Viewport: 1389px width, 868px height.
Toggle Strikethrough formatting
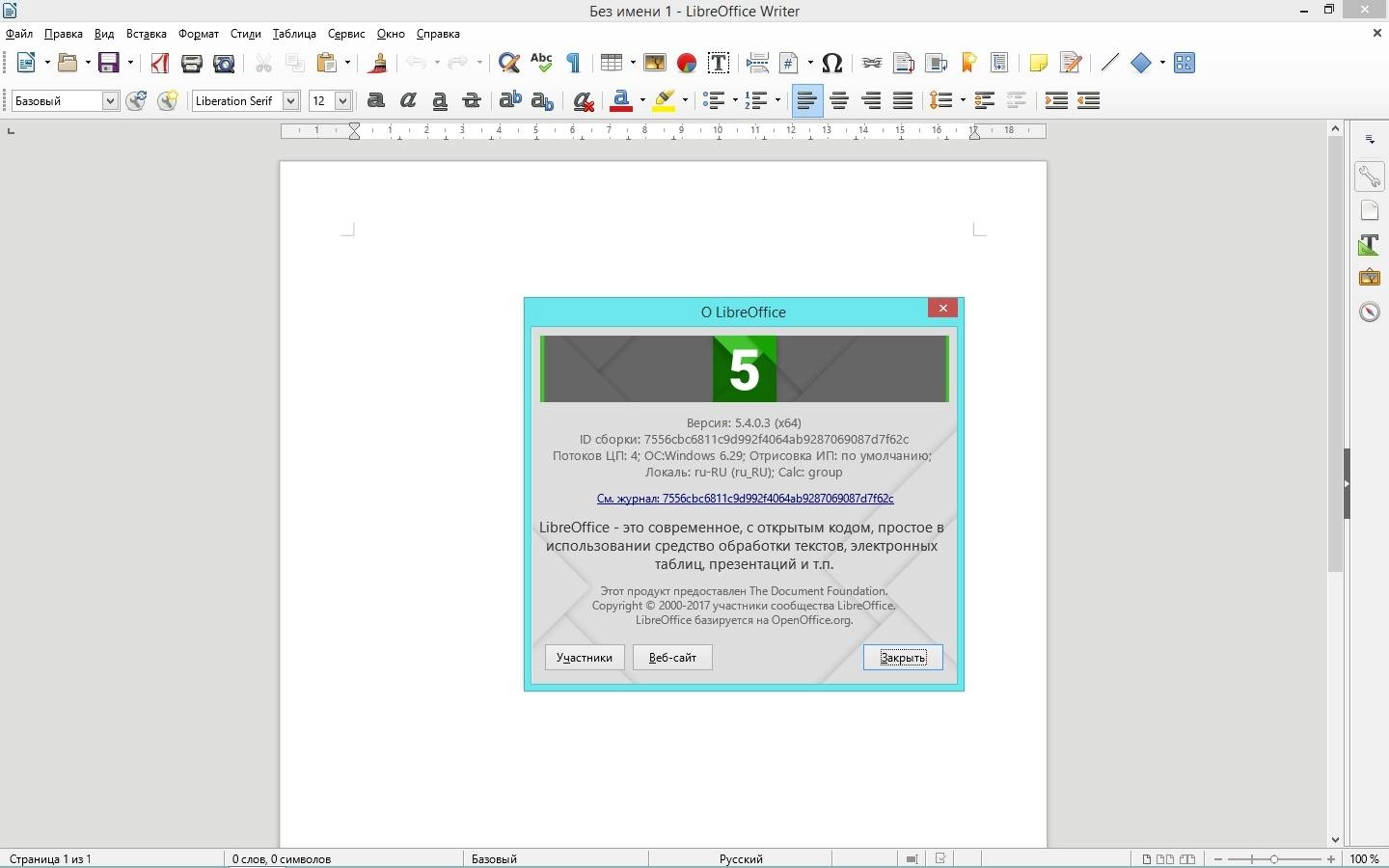pos(472,100)
